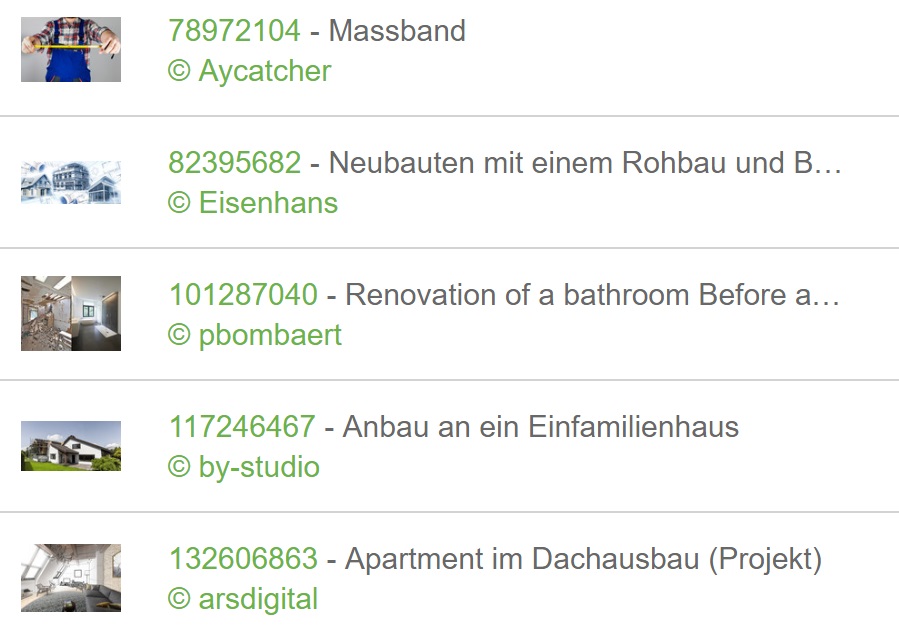
Task: Open author by-studio's credit link
Action: pos(244,468)
